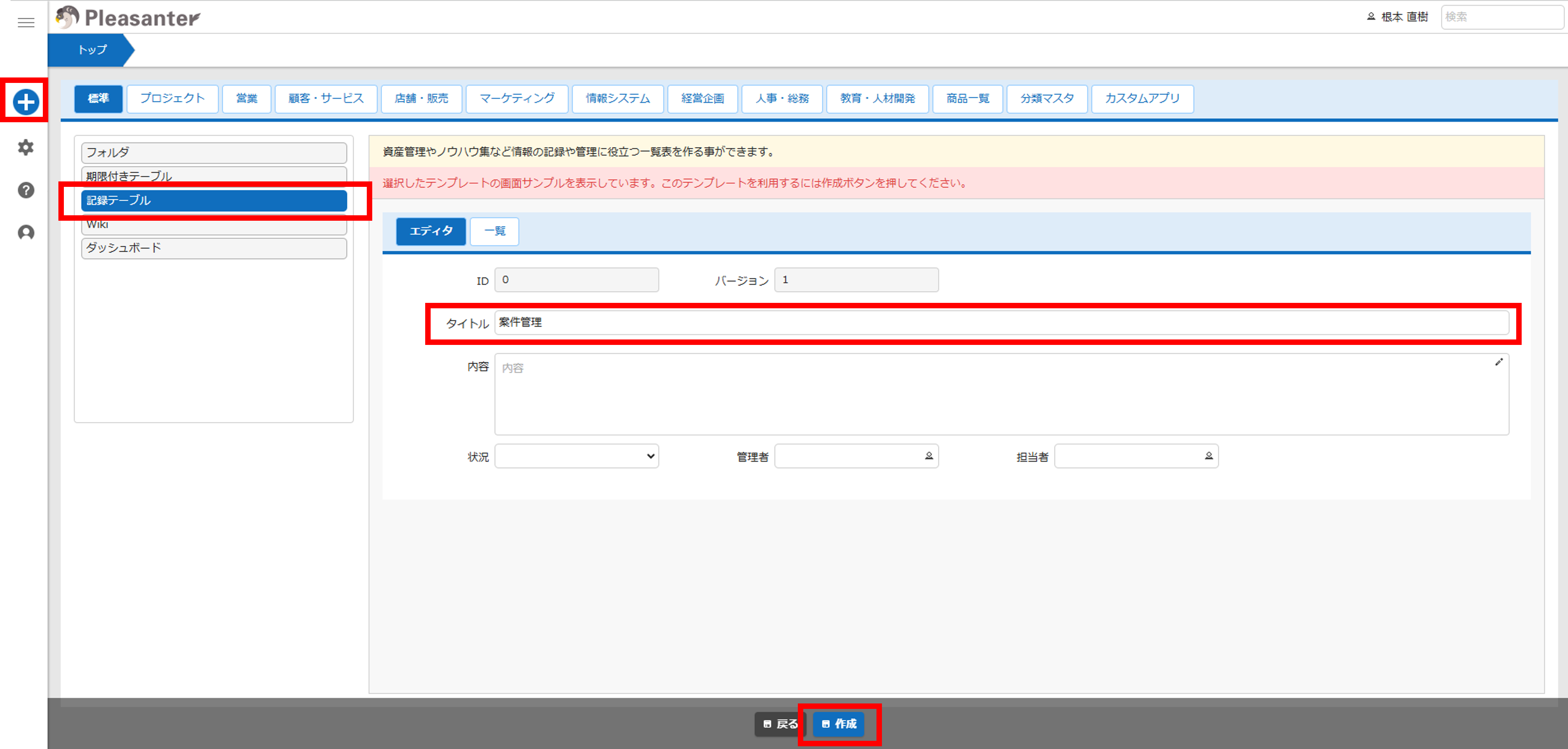Open the help question mark icon
Viewport: 1568px width, 749px height.
pyautogui.click(x=26, y=190)
